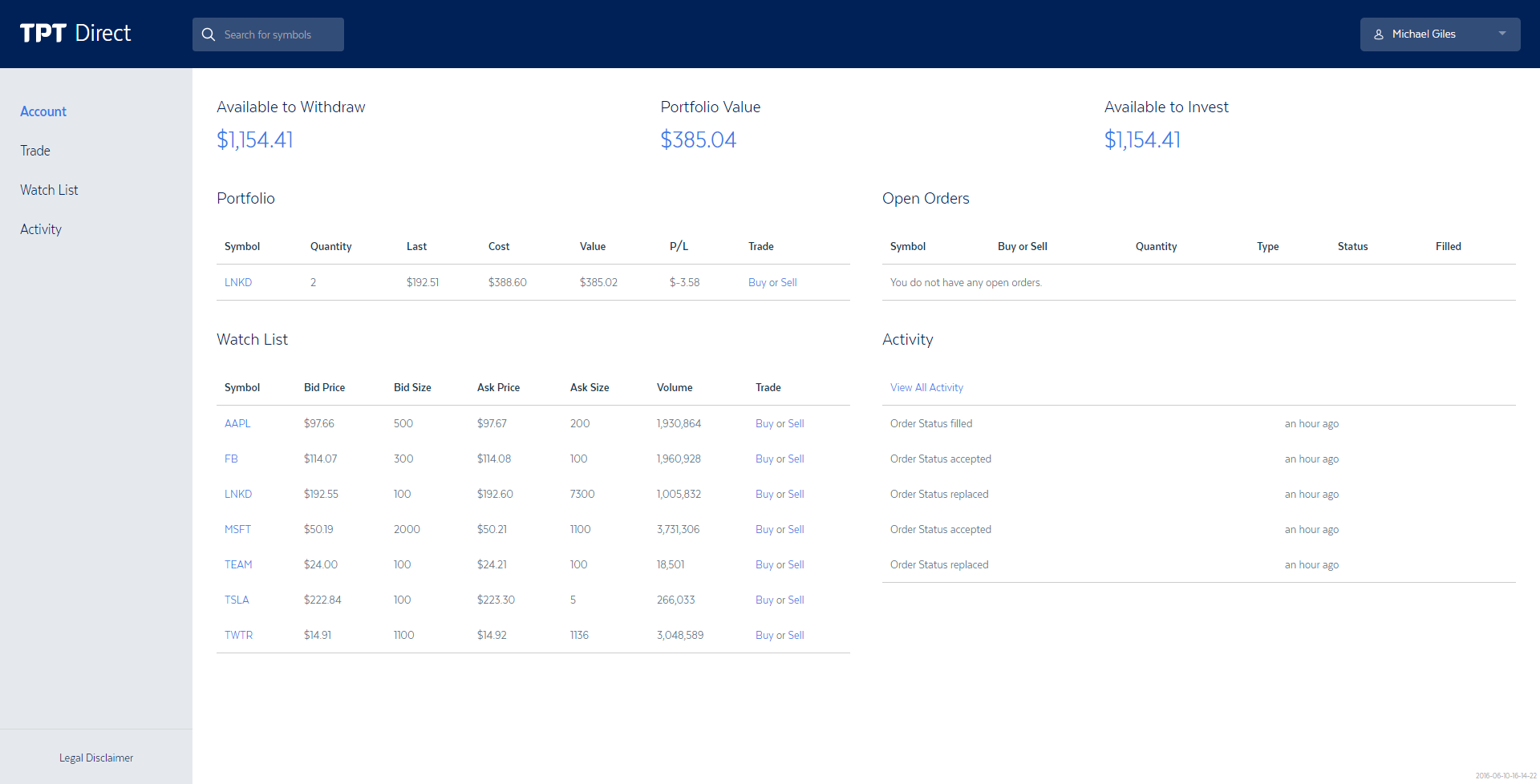Focus the Search for symbols field
The height and width of the screenshot is (784, 1540).
pyautogui.click(x=268, y=34)
